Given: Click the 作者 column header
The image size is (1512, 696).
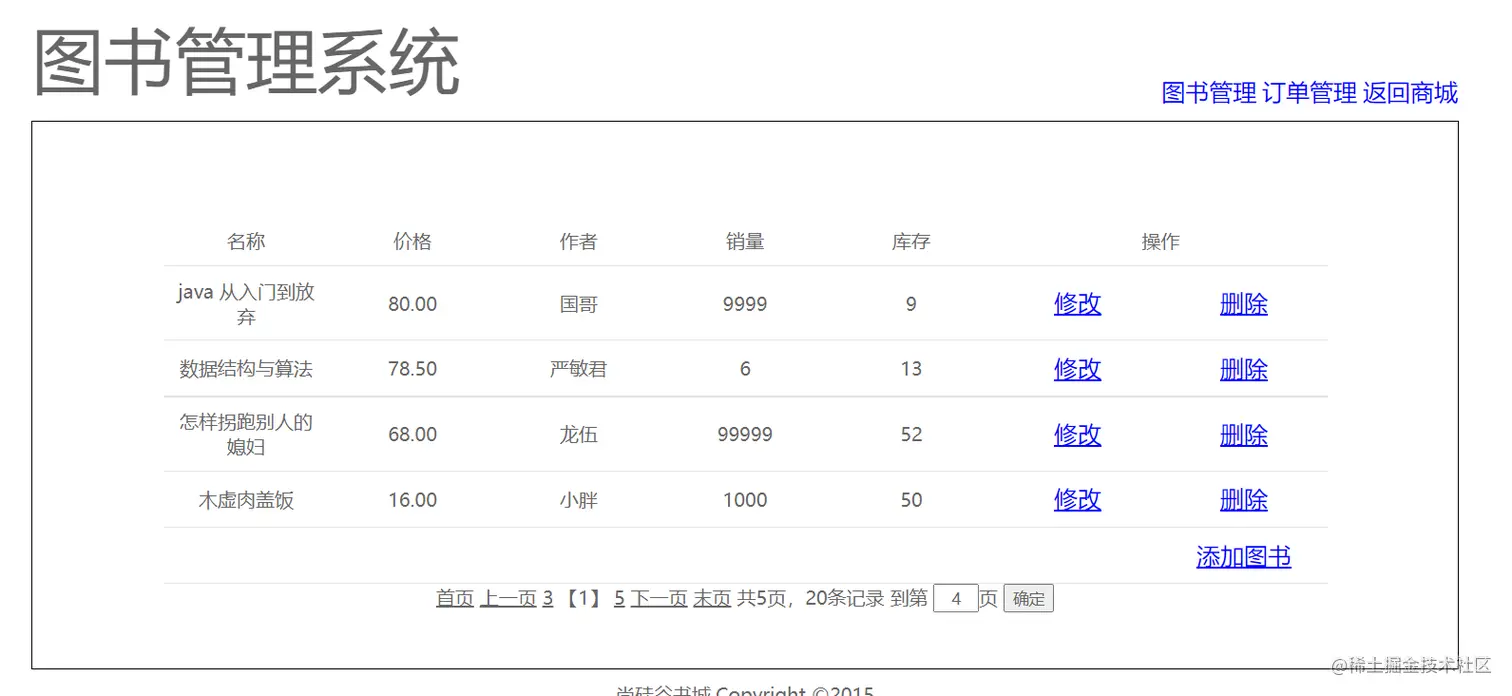Looking at the screenshot, I should click(578, 241).
